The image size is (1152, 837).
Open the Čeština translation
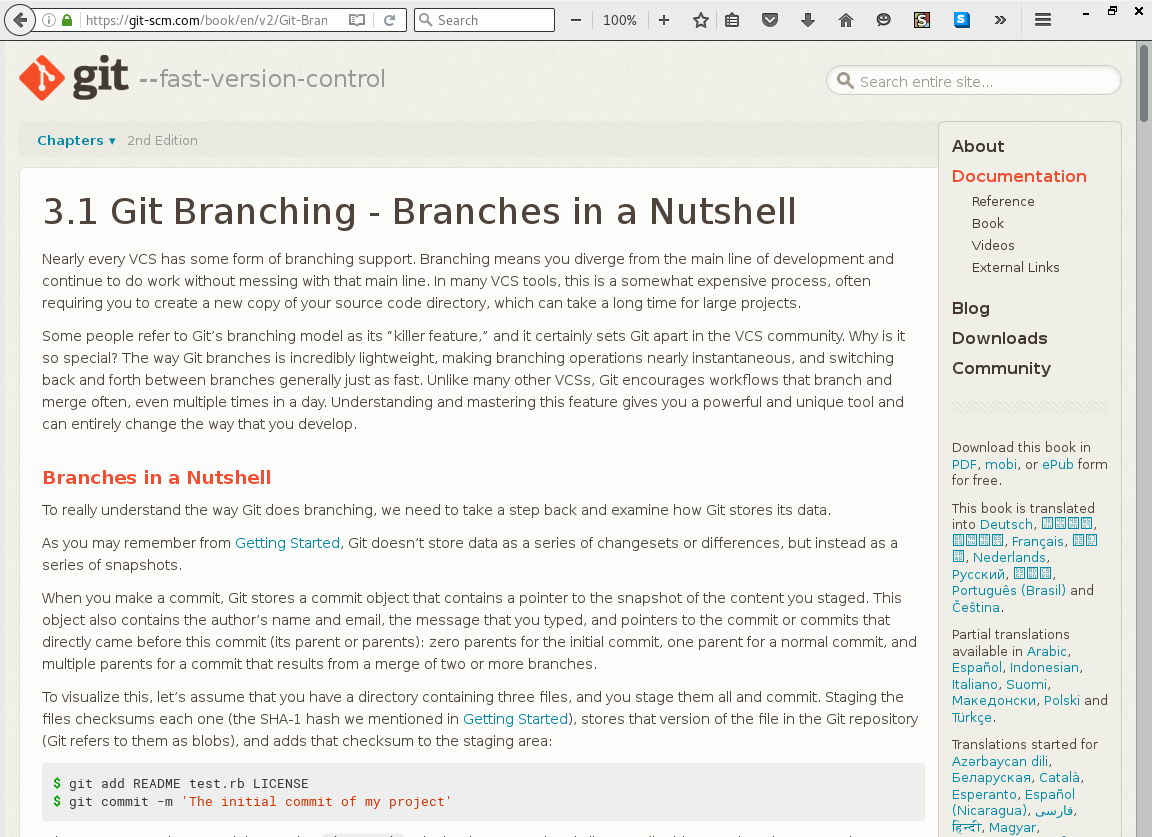tap(976, 608)
